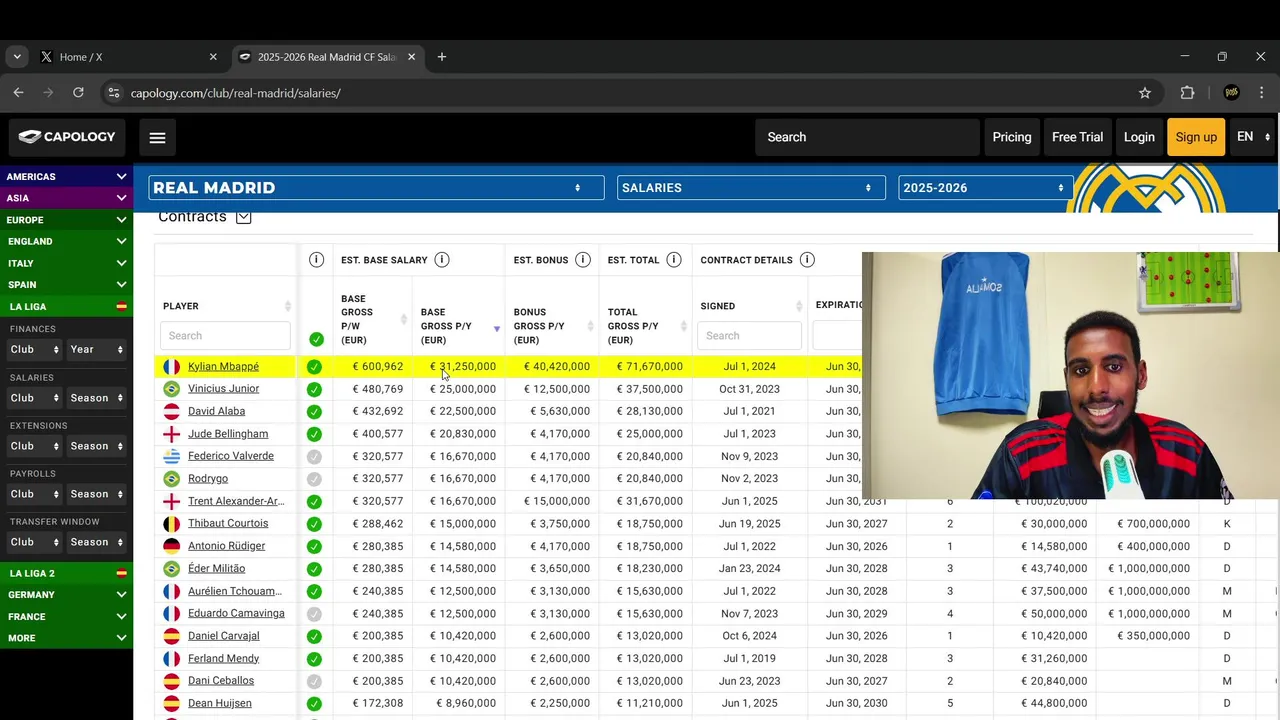Expand the England sidebar section
Viewport: 1280px width, 720px height.
point(66,241)
